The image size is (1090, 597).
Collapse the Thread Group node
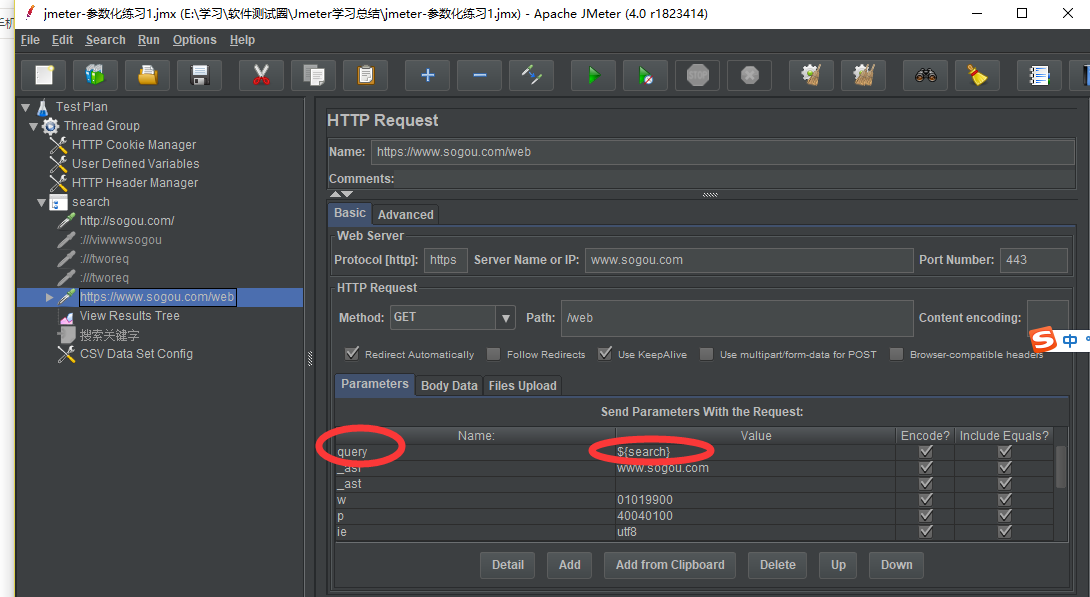pyautogui.click(x=33, y=126)
